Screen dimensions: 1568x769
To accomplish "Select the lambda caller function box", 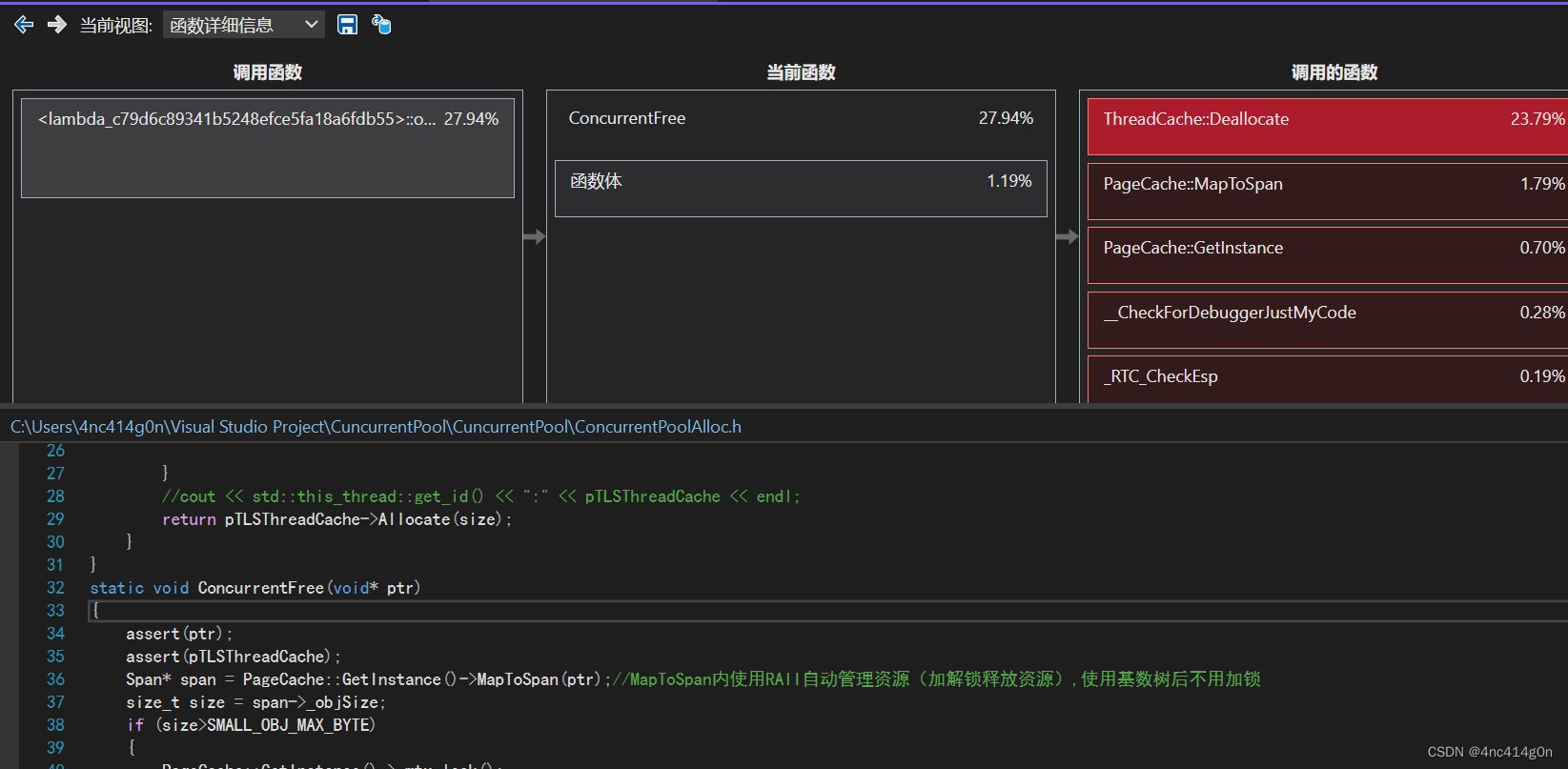I will [x=268, y=148].
